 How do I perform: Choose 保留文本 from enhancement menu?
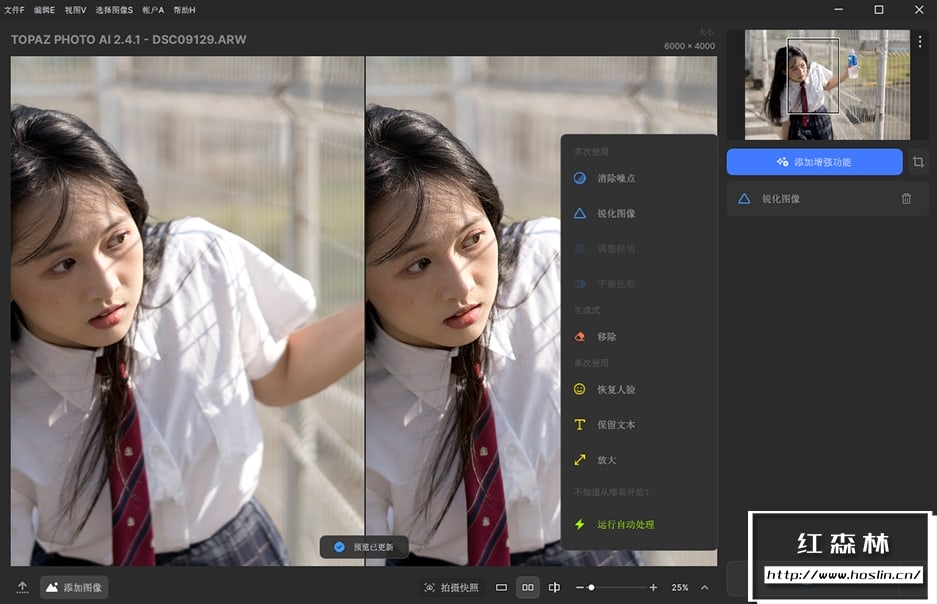(x=639, y=424)
